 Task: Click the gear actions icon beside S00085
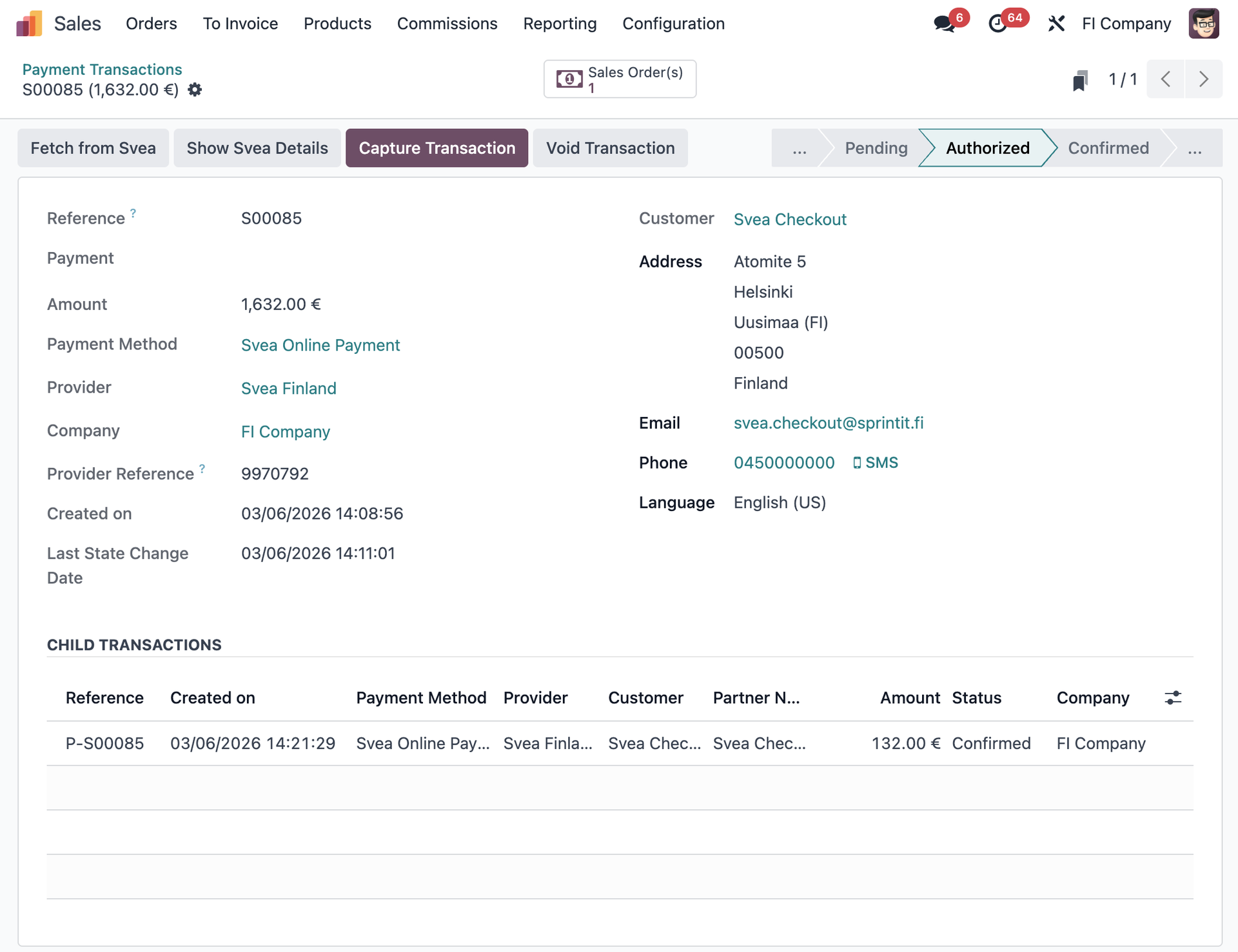point(195,90)
